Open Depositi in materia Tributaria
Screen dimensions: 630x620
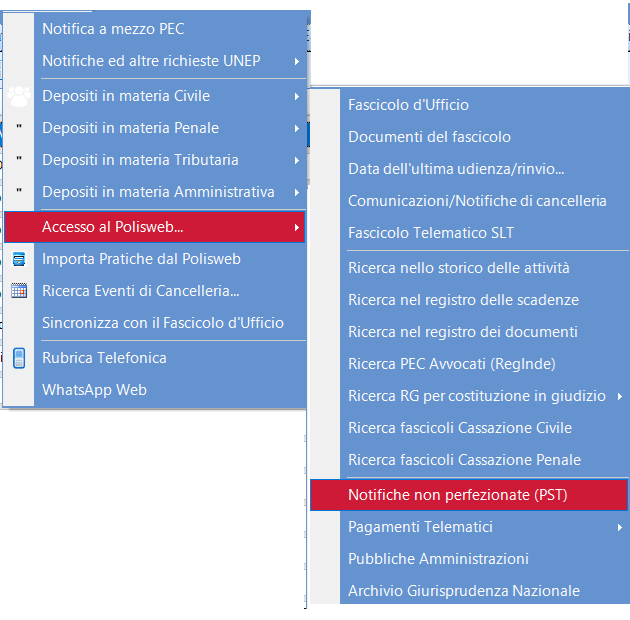pyautogui.click(x=140, y=160)
